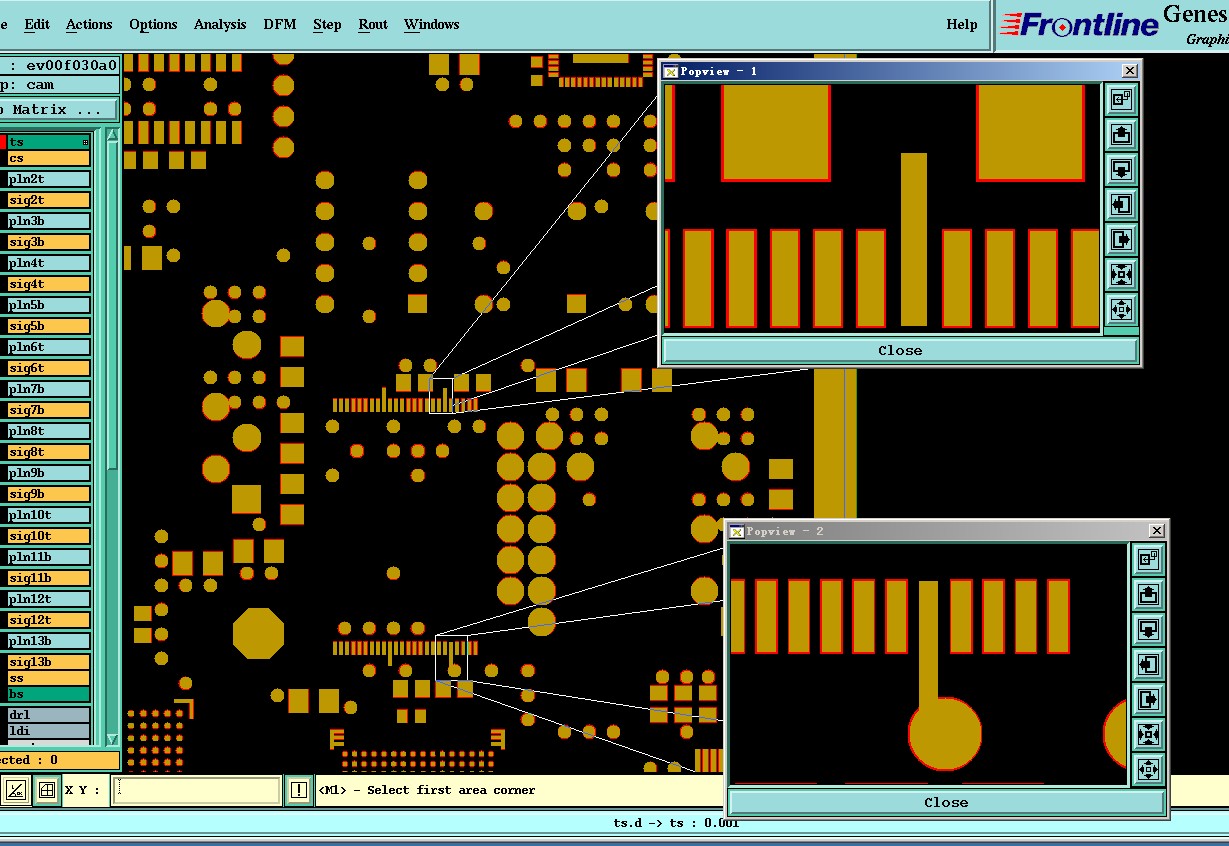Click the measure icon beside X Y
This screenshot has height=846, width=1229.
(x=15, y=790)
